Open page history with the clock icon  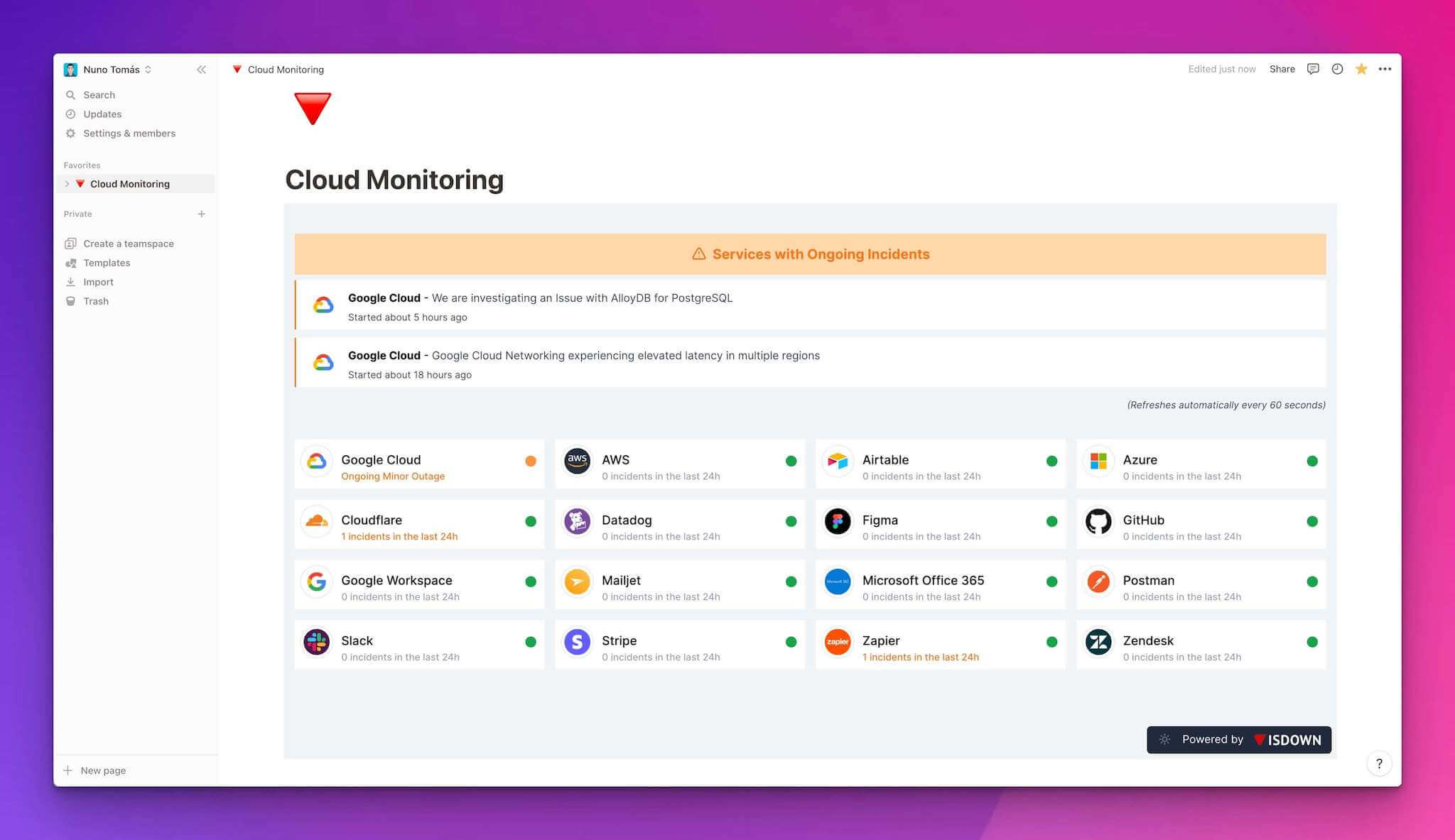(x=1337, y=69)
